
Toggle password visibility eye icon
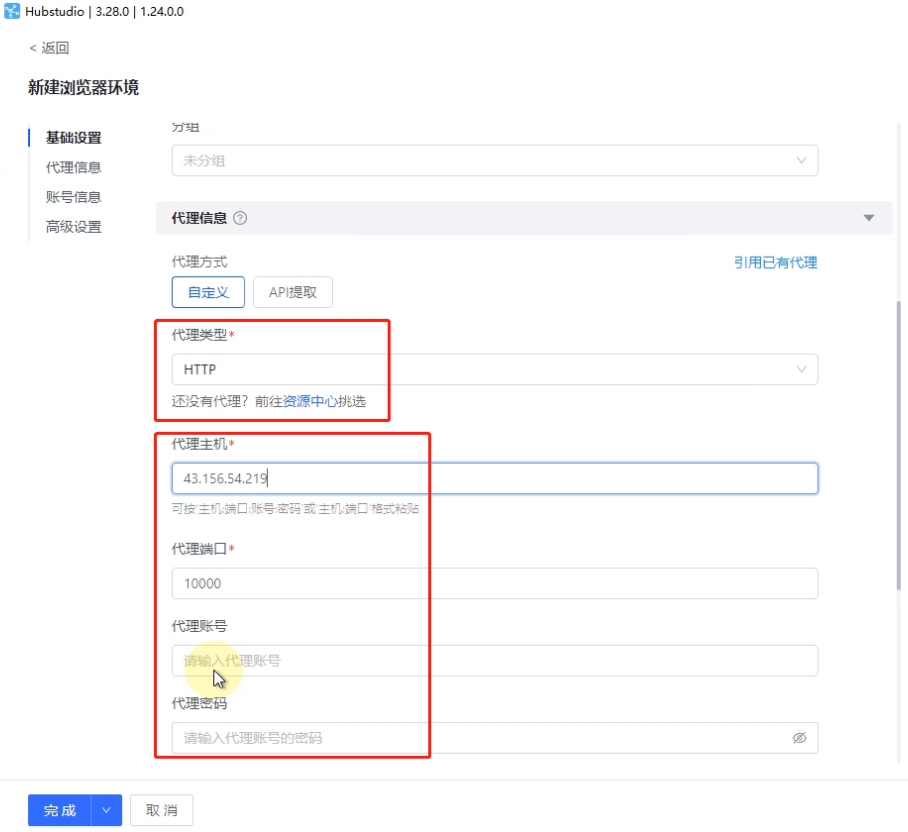[x=799, y=738]
